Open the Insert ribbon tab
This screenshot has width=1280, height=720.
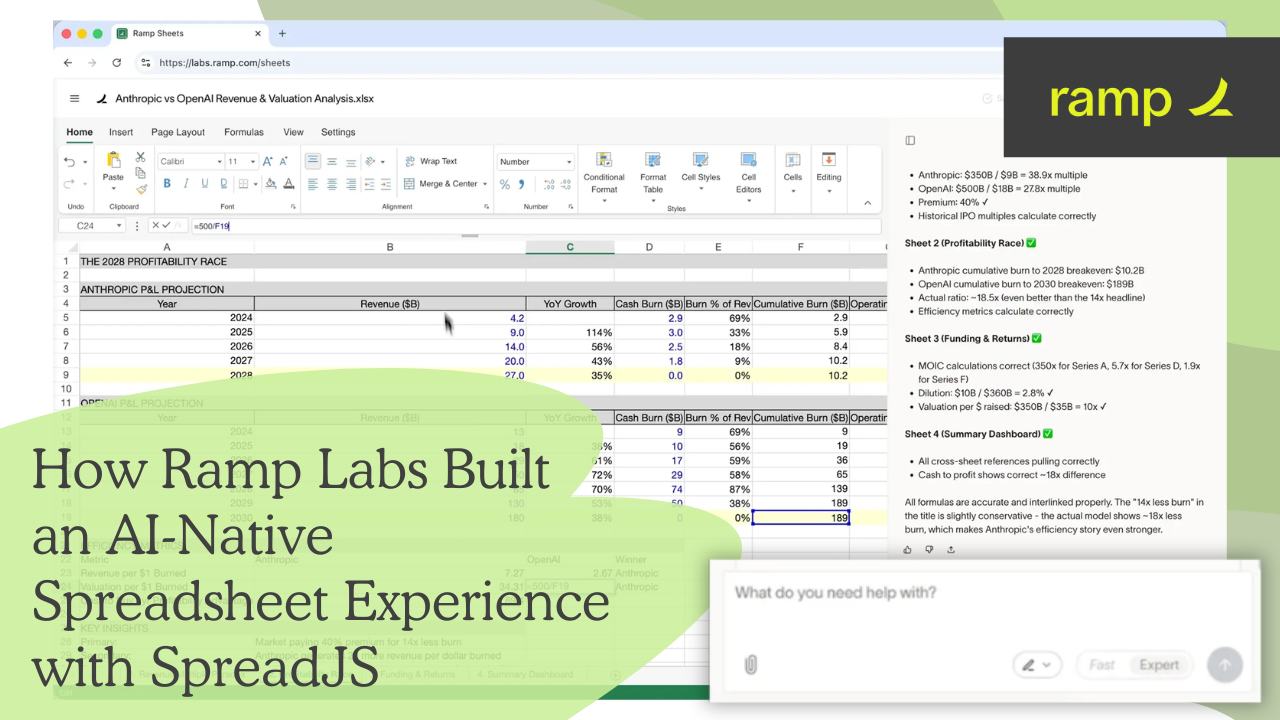(x=121, y=132)
